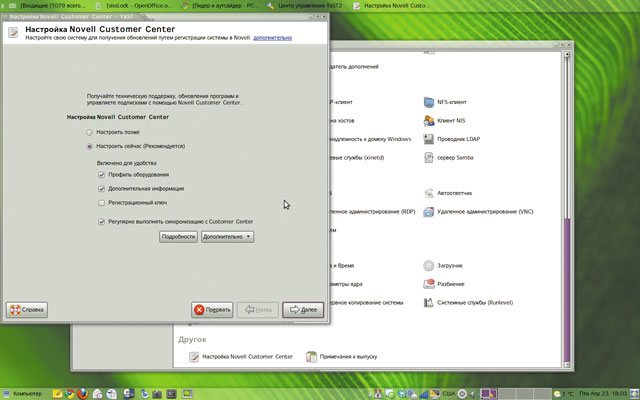Click the США keyboard layout indicator

tap(449, 394)
